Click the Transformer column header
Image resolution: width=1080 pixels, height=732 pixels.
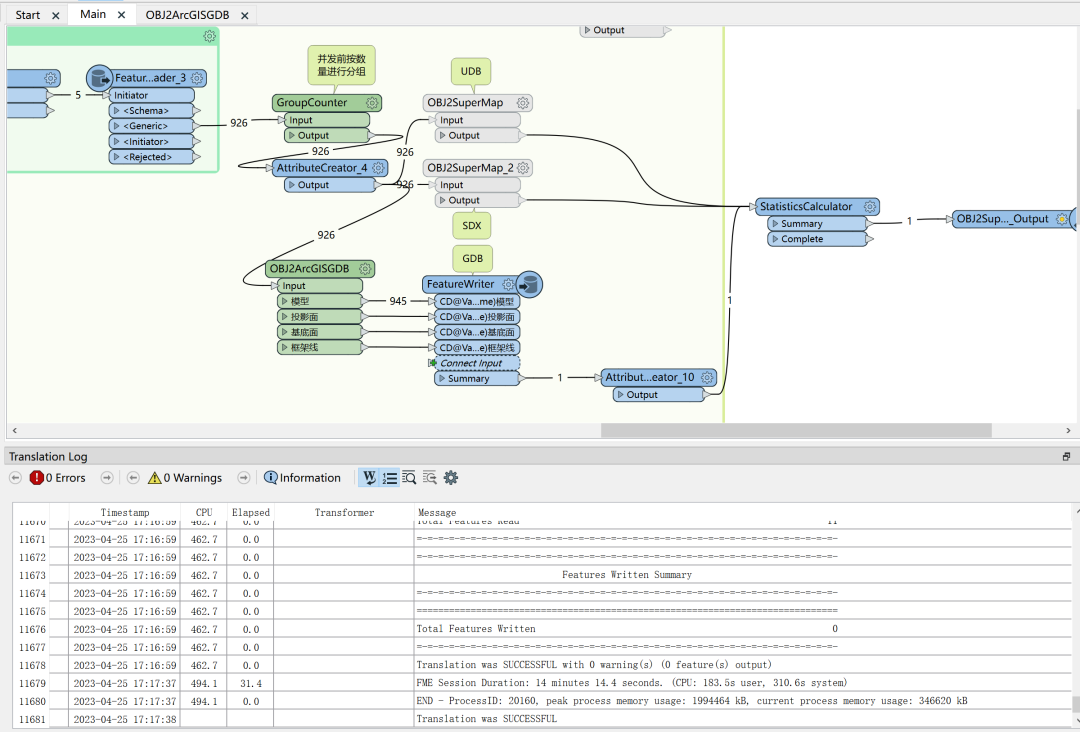[x=344, y=512]
